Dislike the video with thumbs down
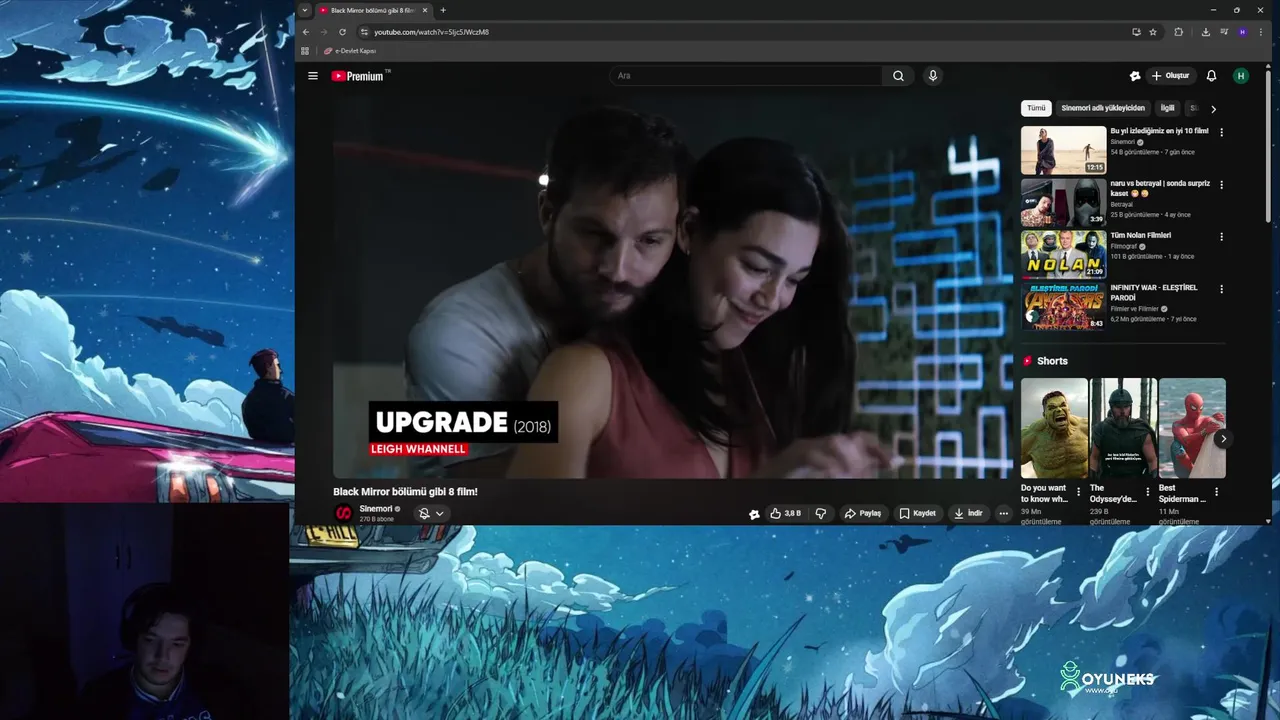1280x720 pixels. (x=821, y=513)
